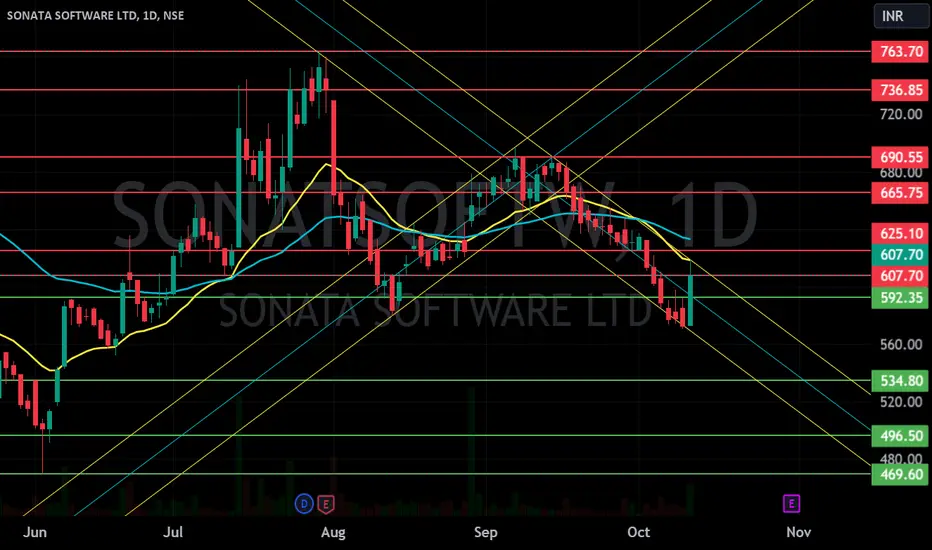Image resolution: width=932 pixels, height=550 pixels.
Task: Click the purple E earnings marker near November
Action: pyautogui.click(x=791, y=504)
